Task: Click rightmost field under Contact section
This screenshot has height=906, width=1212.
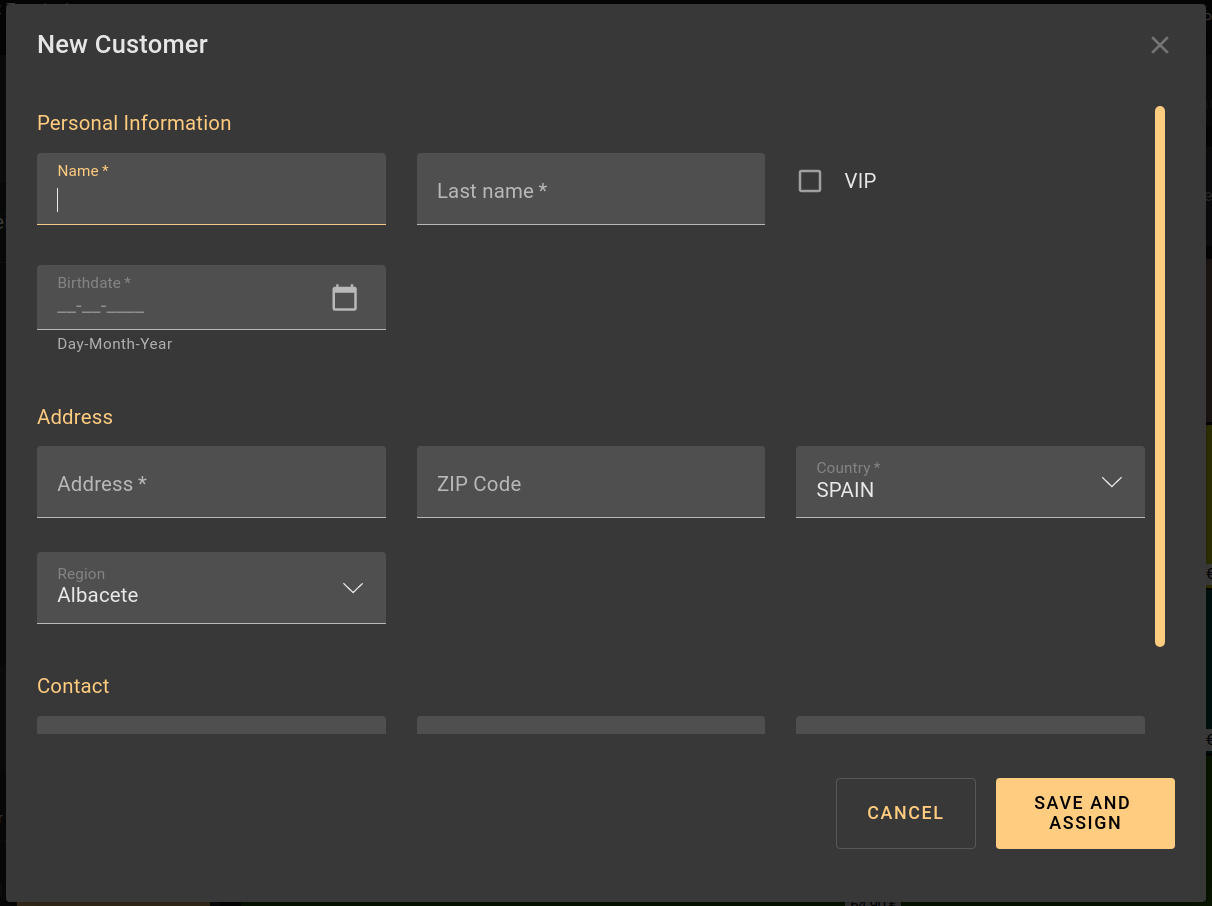Action: 969,725
